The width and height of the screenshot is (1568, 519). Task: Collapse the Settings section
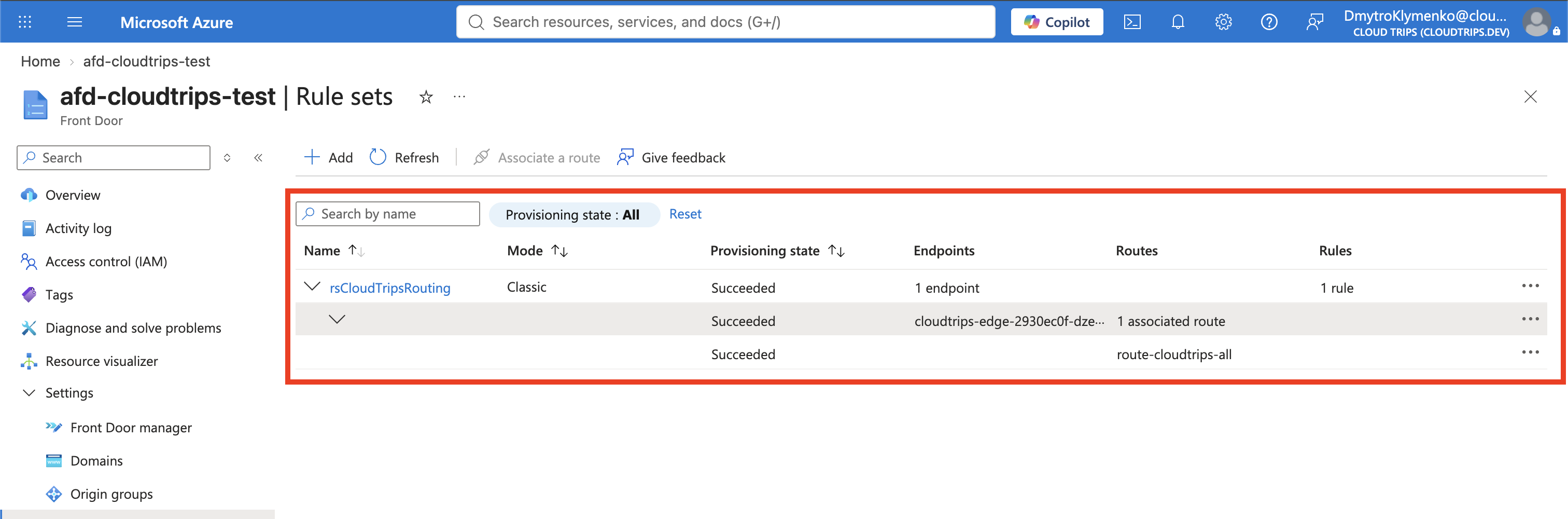[29, 393]
